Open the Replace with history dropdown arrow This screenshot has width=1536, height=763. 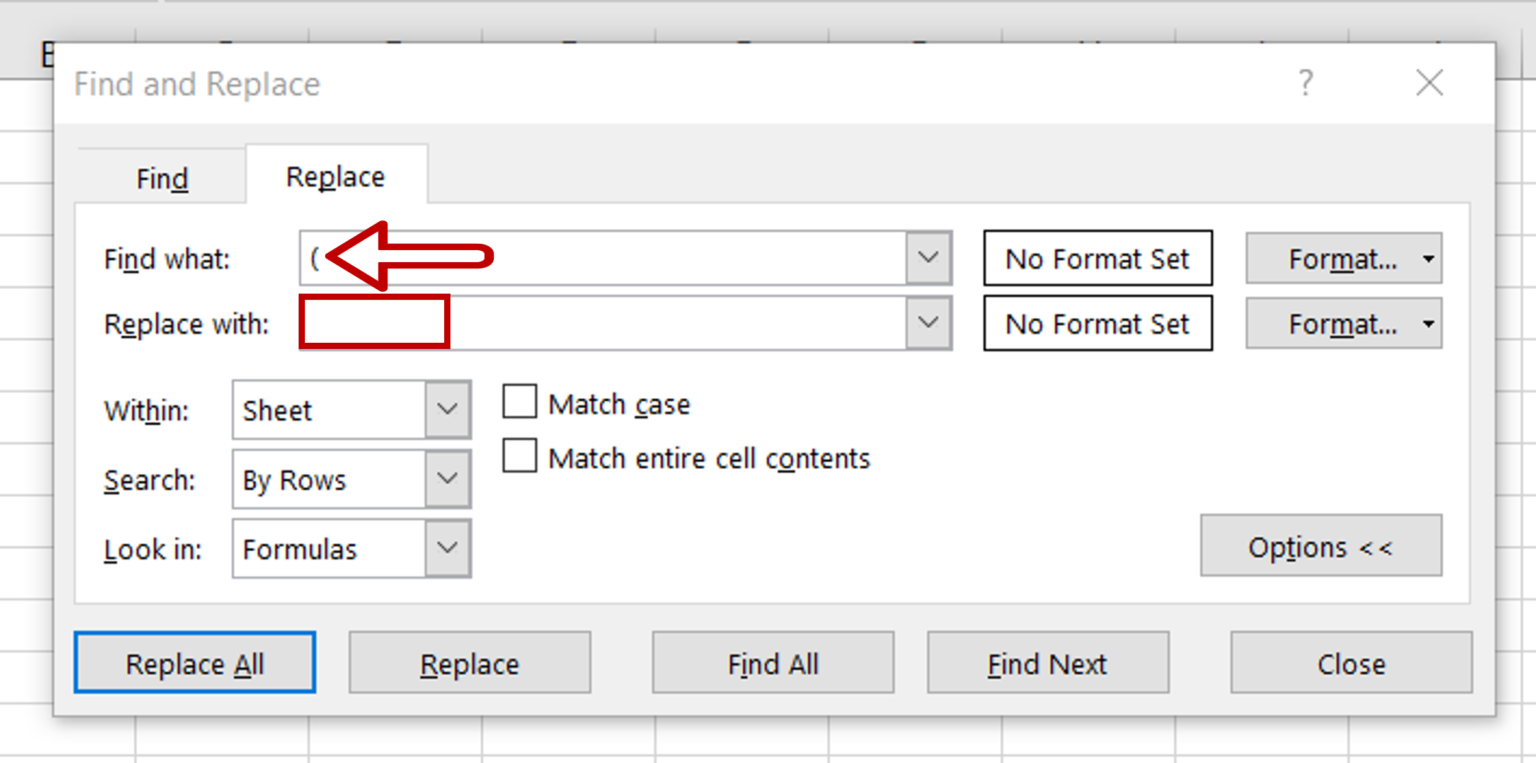tap(929, 323)
